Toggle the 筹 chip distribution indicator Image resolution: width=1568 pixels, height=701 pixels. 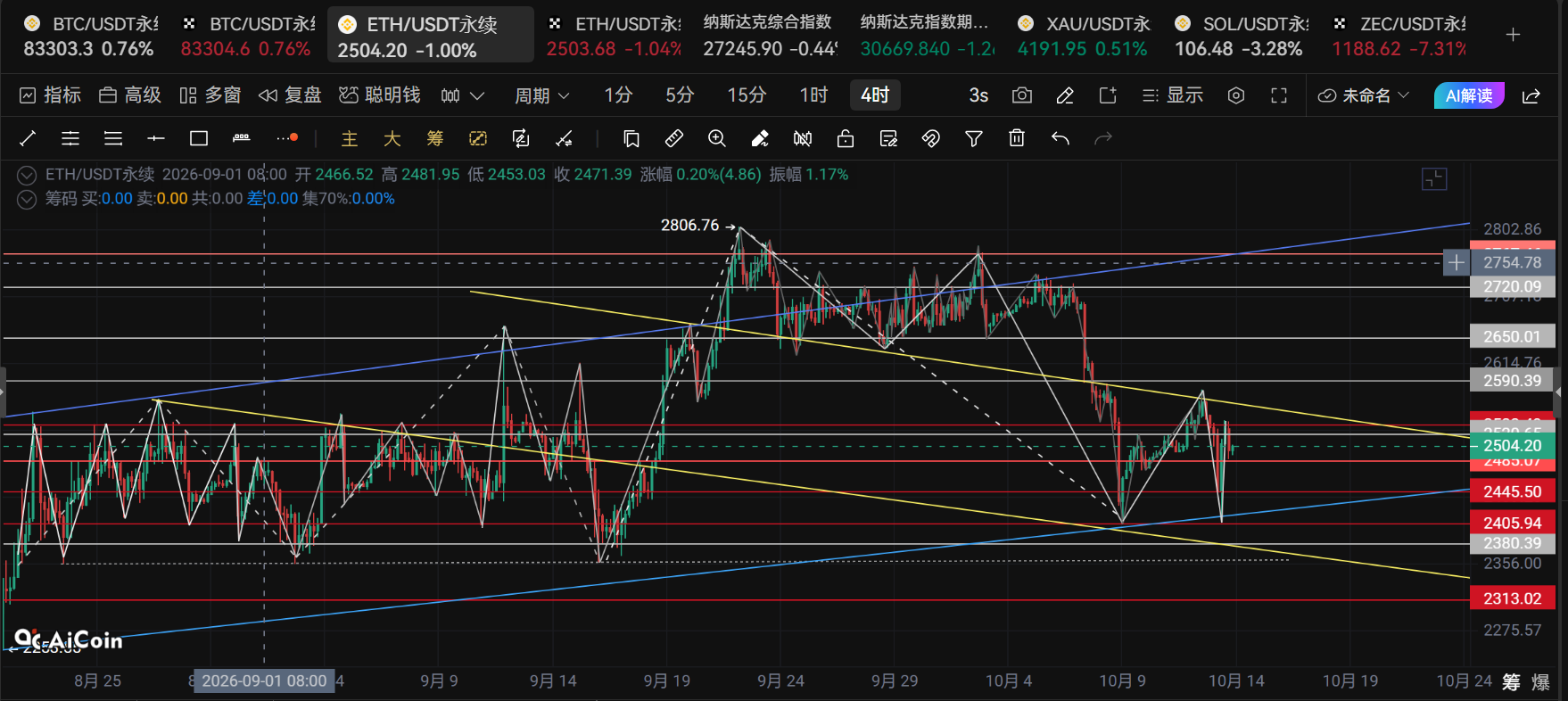click(x=435, y=138)
